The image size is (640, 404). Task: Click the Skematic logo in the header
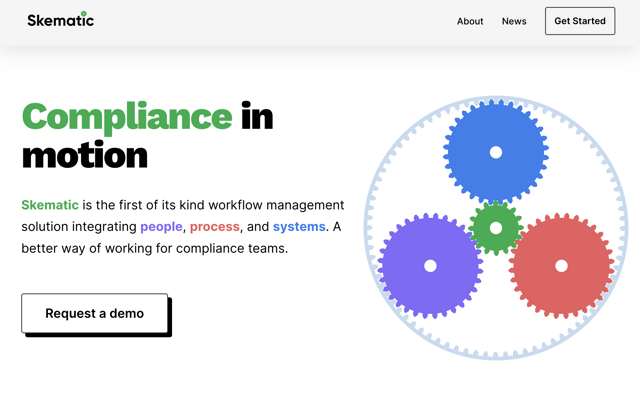pyautogui.click(x=60, y=20)
